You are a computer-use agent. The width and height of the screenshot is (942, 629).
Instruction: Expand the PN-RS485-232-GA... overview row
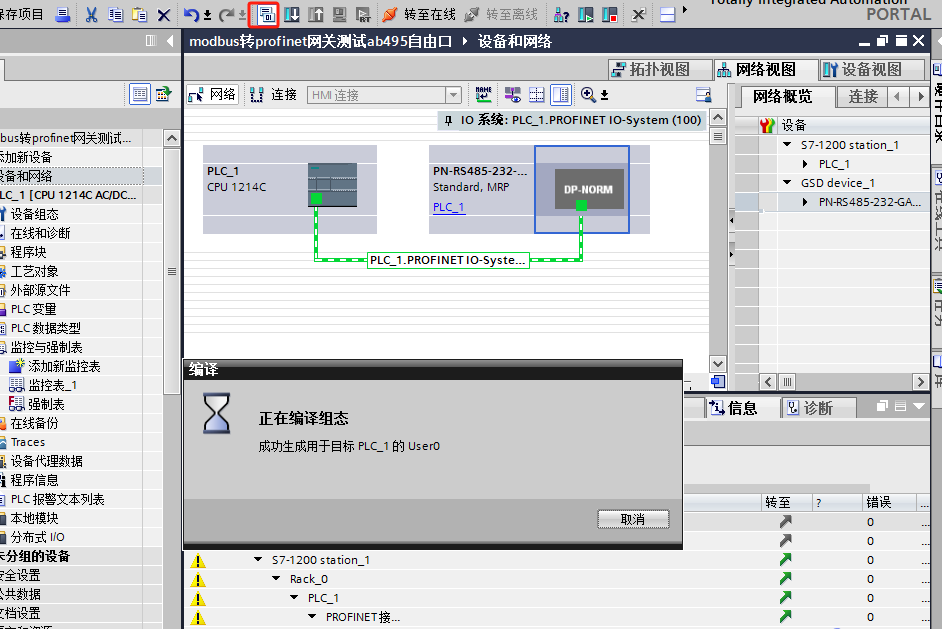[x=805, y=202]
